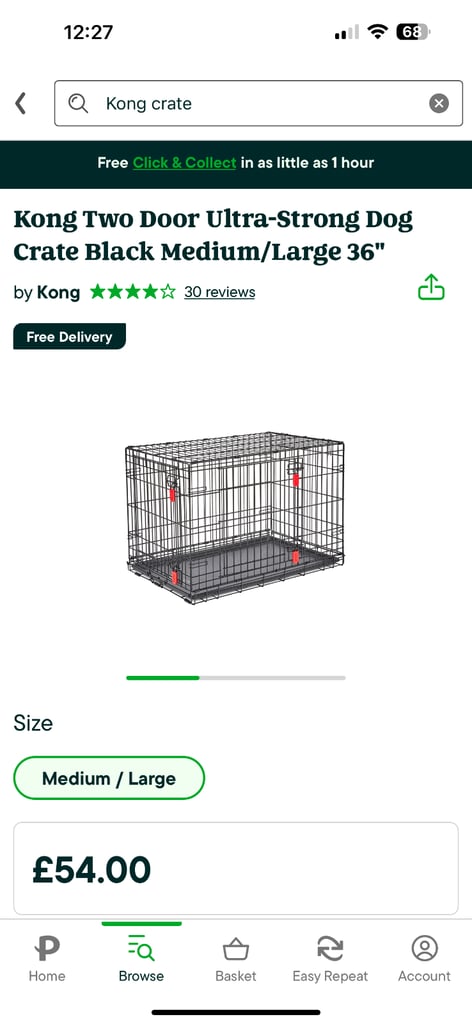Clear the search field with the X icon
This screenshot has height=1024, width=472.
439,103
